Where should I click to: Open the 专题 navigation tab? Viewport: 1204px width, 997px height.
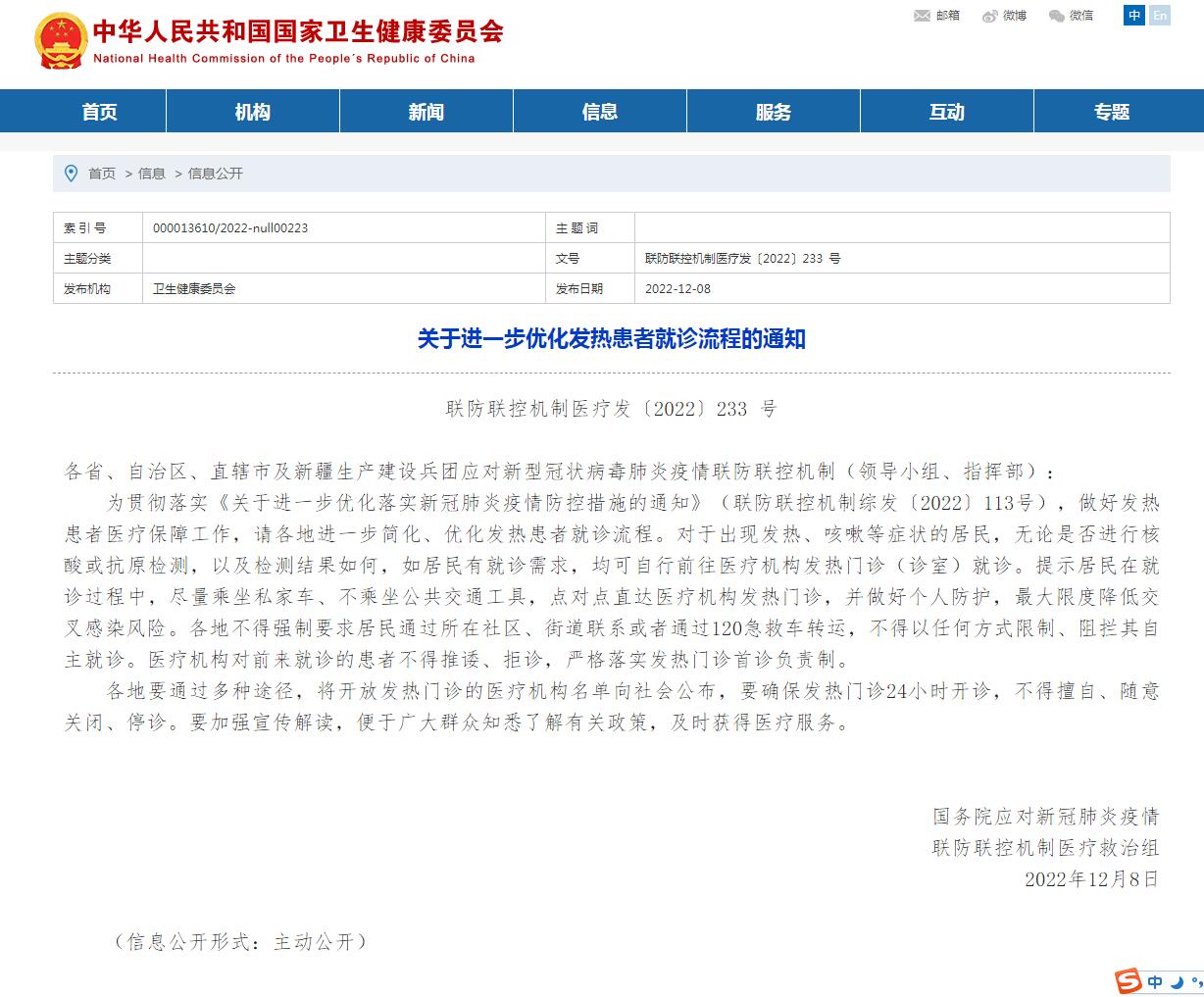coord(1113,112)
